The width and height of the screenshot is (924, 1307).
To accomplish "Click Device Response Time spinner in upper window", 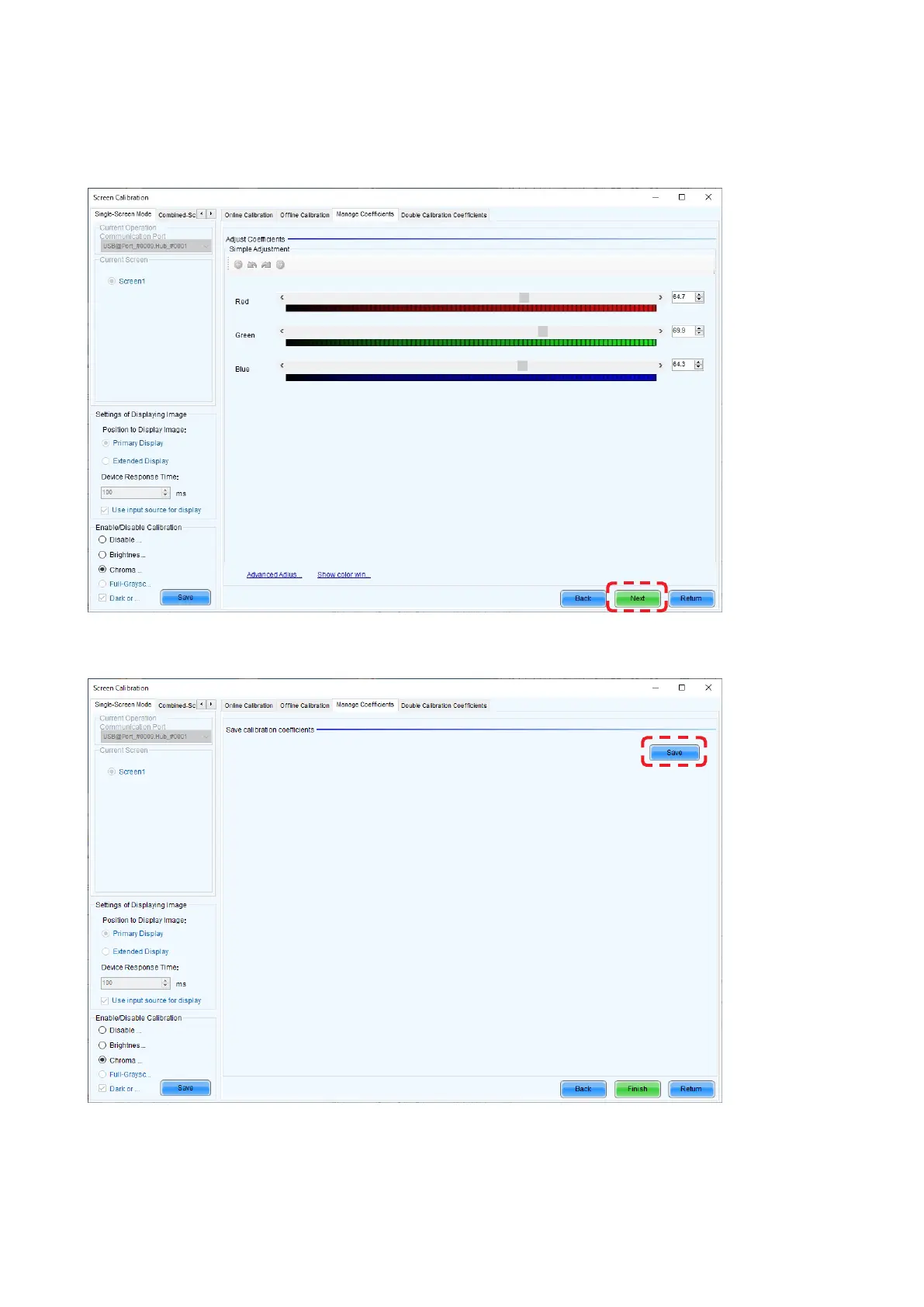I will click(x=165, y=493).
